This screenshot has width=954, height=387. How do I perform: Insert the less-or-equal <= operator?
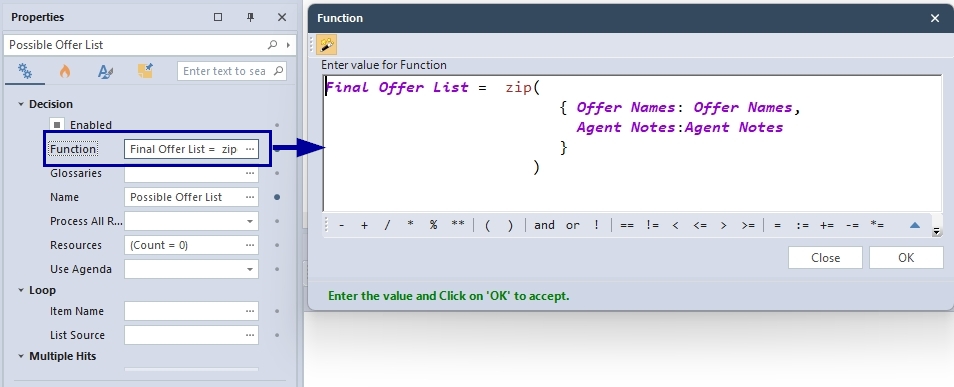pos(700,225)
